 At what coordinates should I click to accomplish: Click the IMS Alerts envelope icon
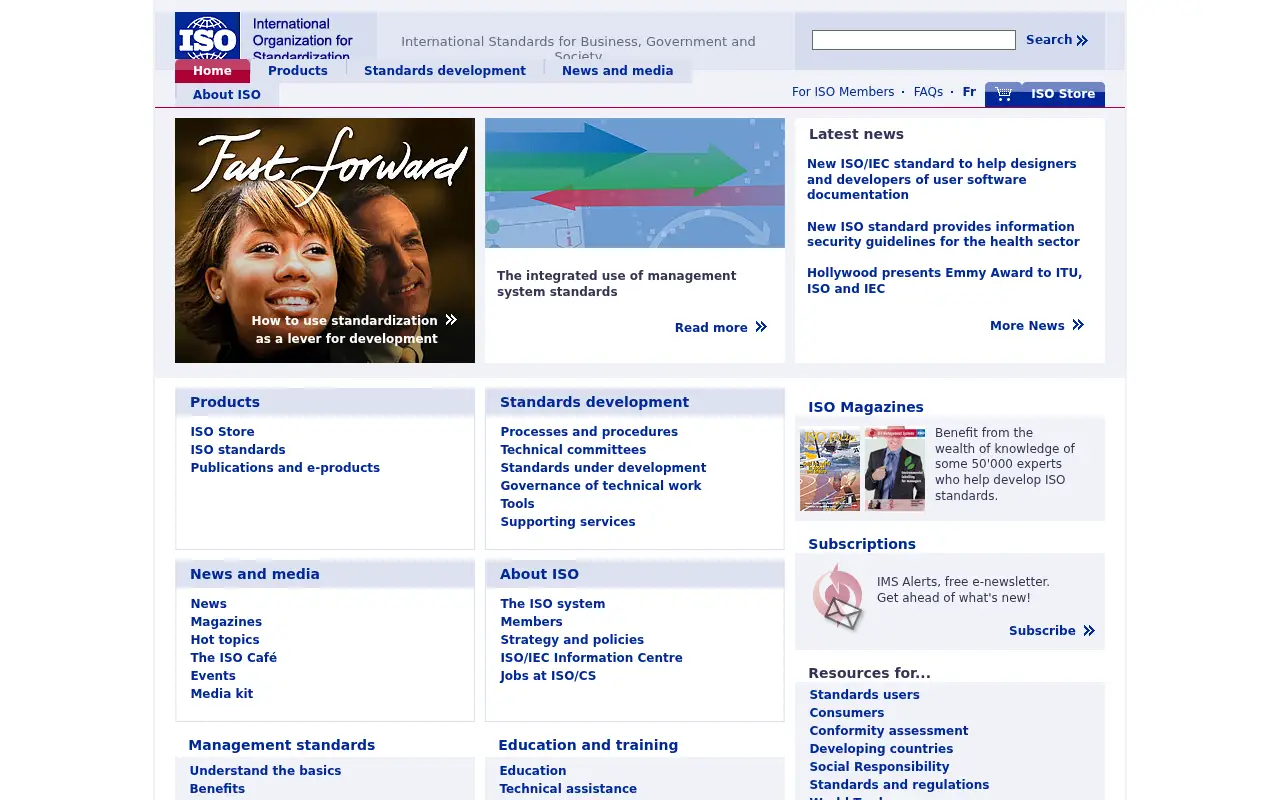[x=838, y=598]
